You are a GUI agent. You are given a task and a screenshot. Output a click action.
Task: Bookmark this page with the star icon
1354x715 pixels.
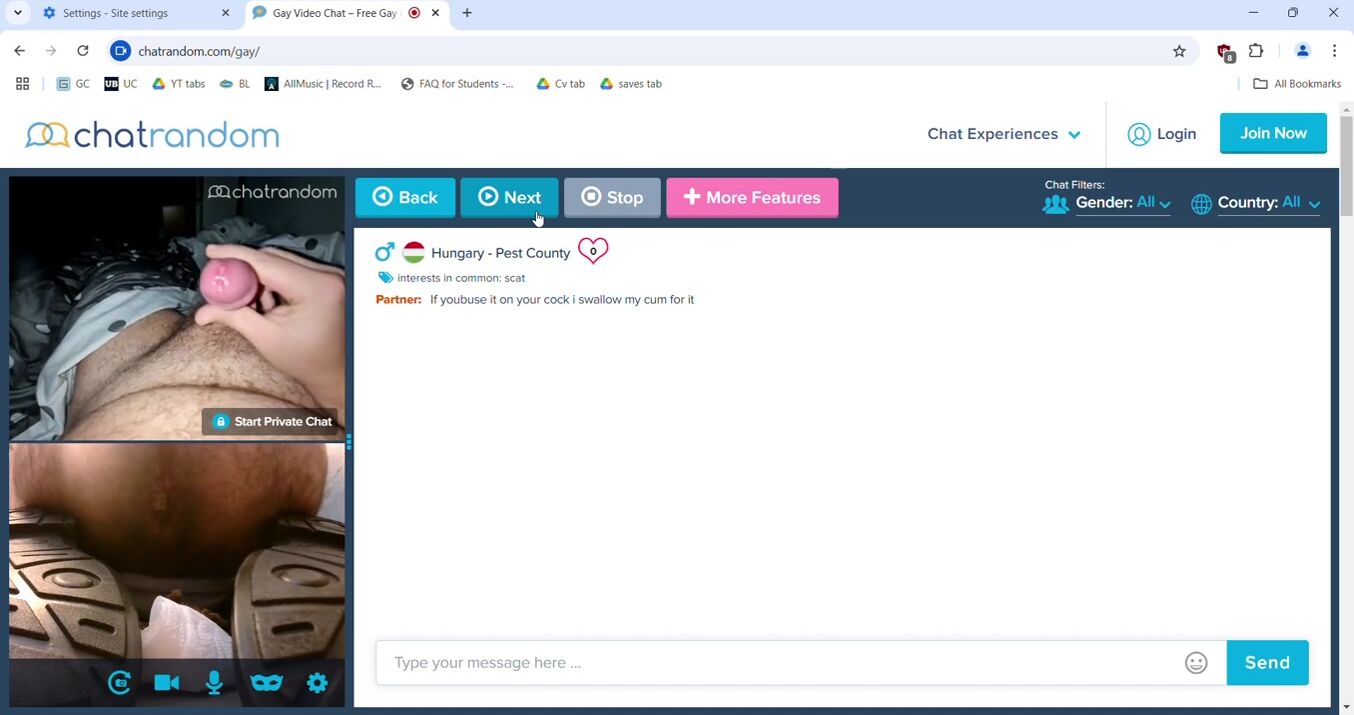click(1179, 51)
